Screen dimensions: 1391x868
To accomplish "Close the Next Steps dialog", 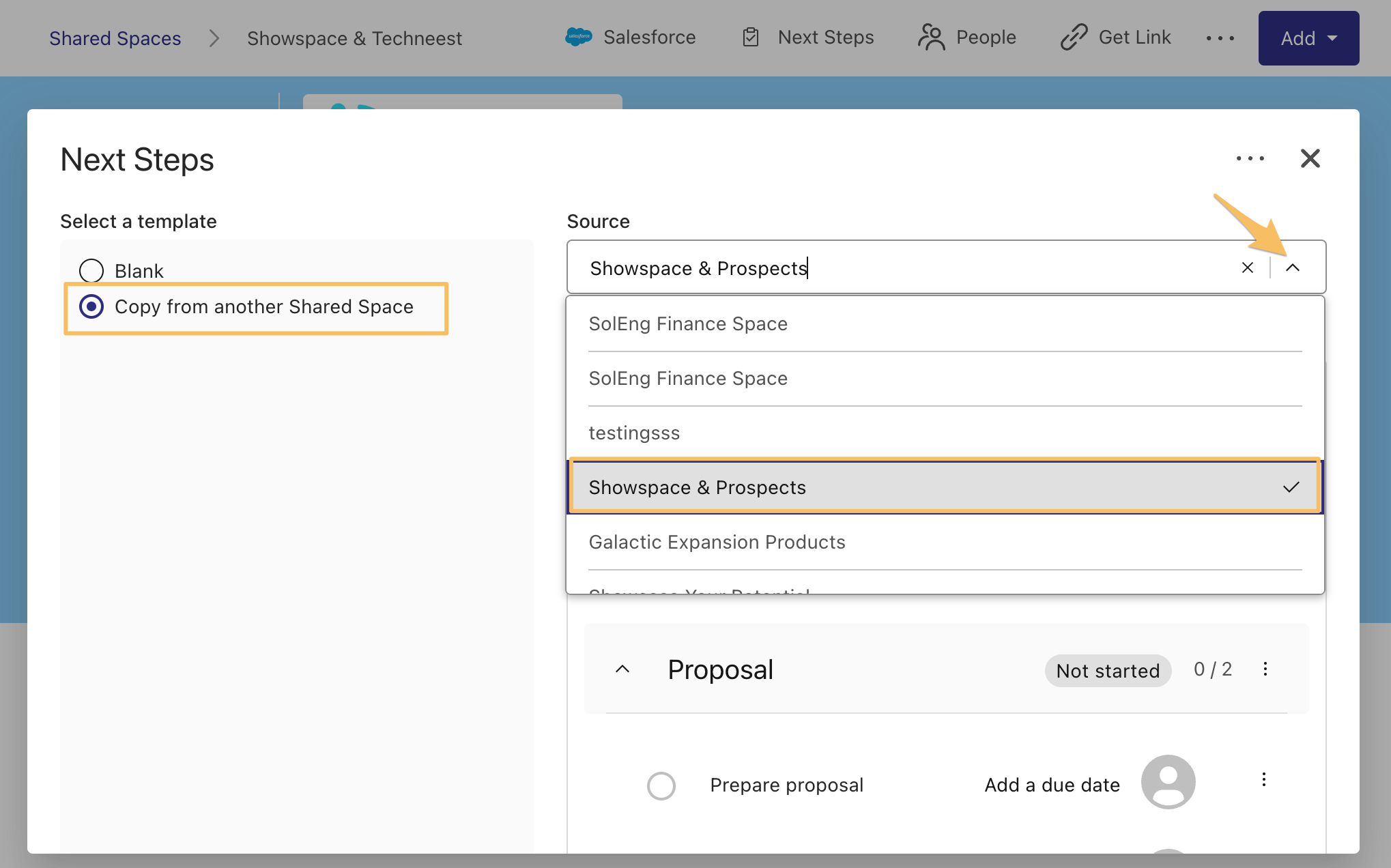I will click(1310, 158).
